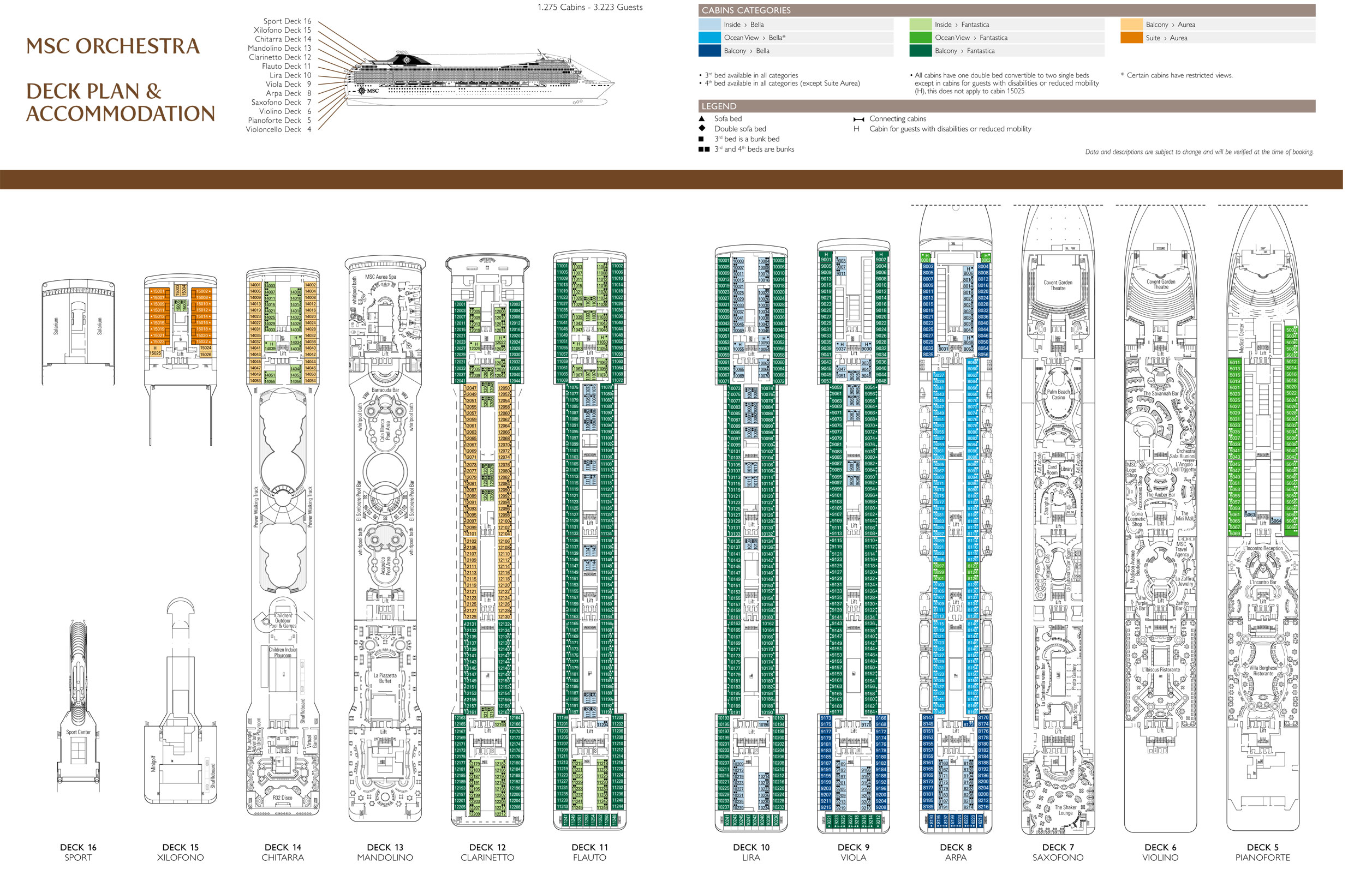Screen dimensions: 1372x887
Task: Click the Barracuda Bar label
Action: pyautogui.click(x=385, y=390)
